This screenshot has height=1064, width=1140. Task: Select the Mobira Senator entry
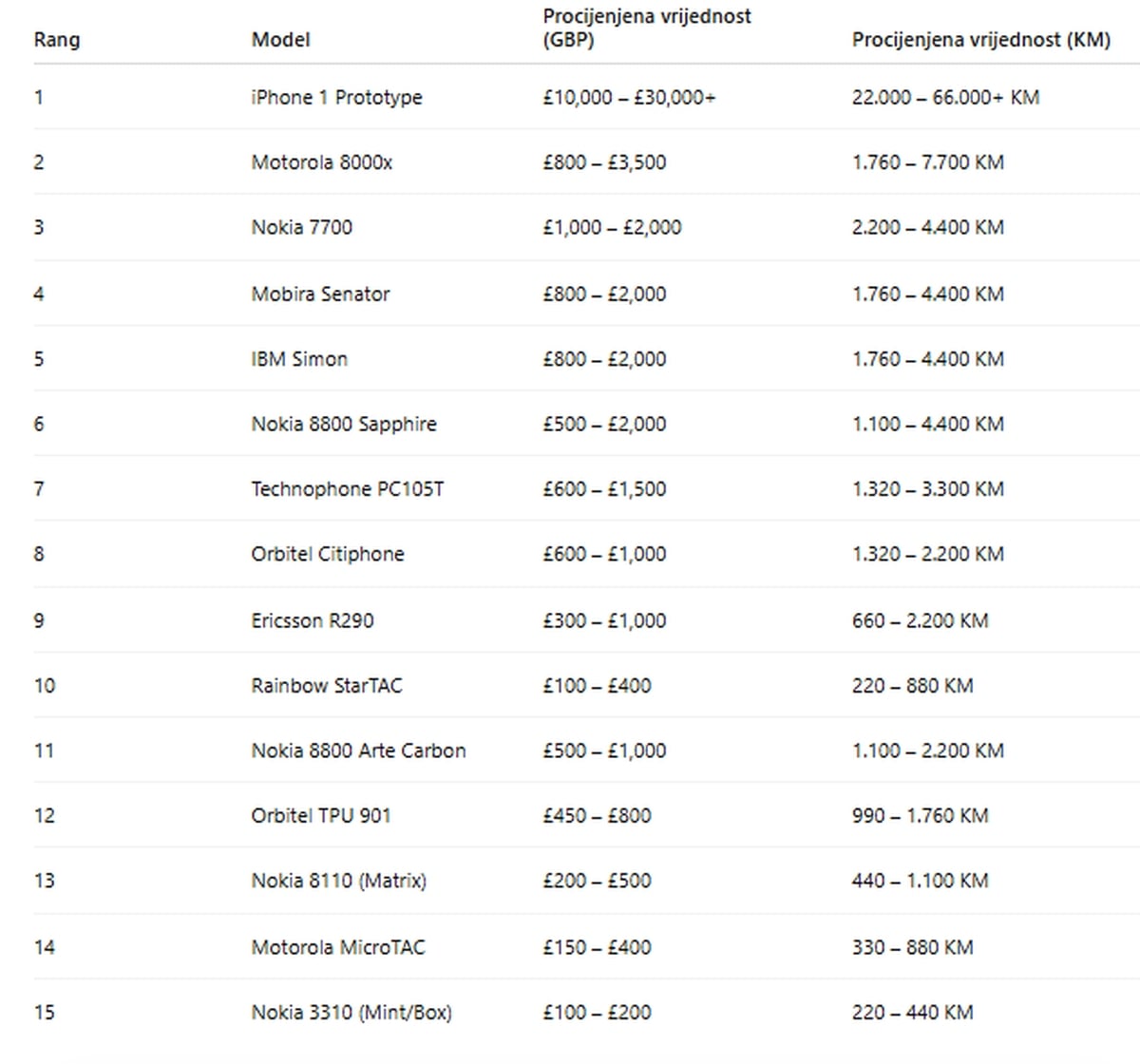click(320, 294)
